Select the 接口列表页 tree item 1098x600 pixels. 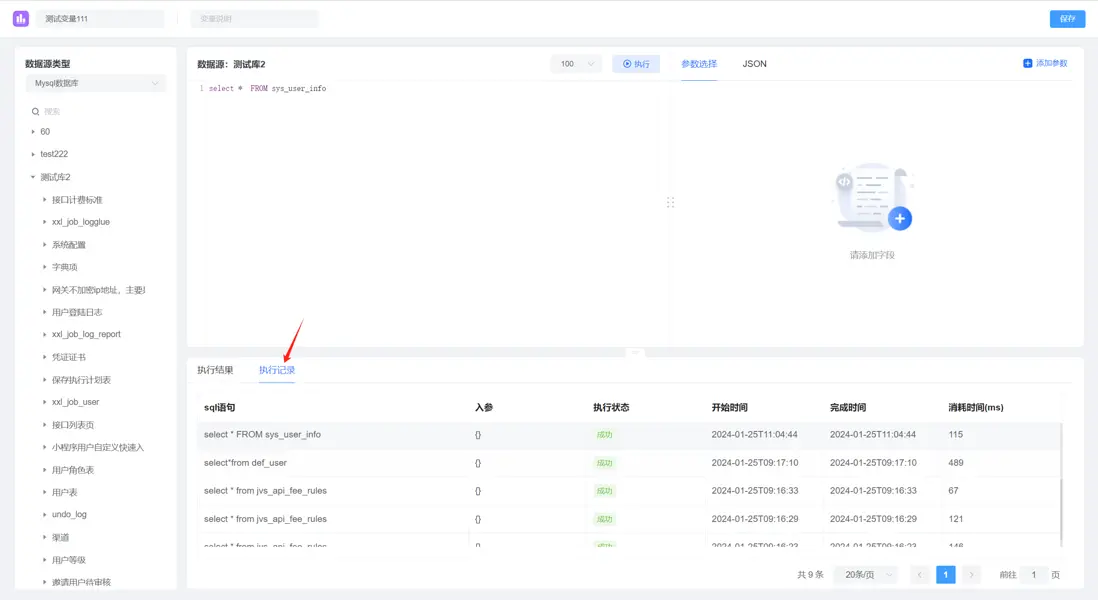click(73, 425)
